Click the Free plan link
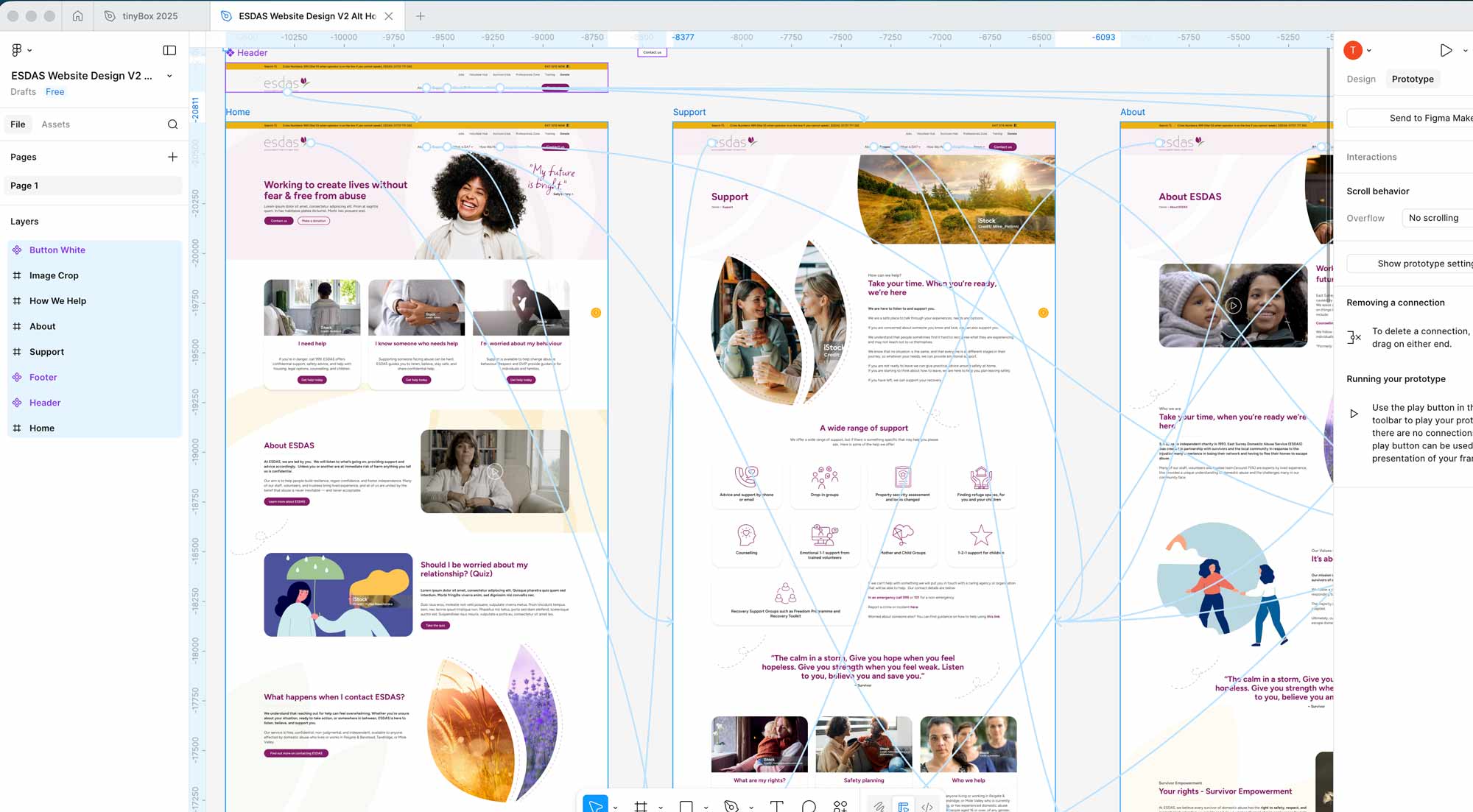Image resolution: width=1473 pixels, height=812 pixels. [55, 92]
